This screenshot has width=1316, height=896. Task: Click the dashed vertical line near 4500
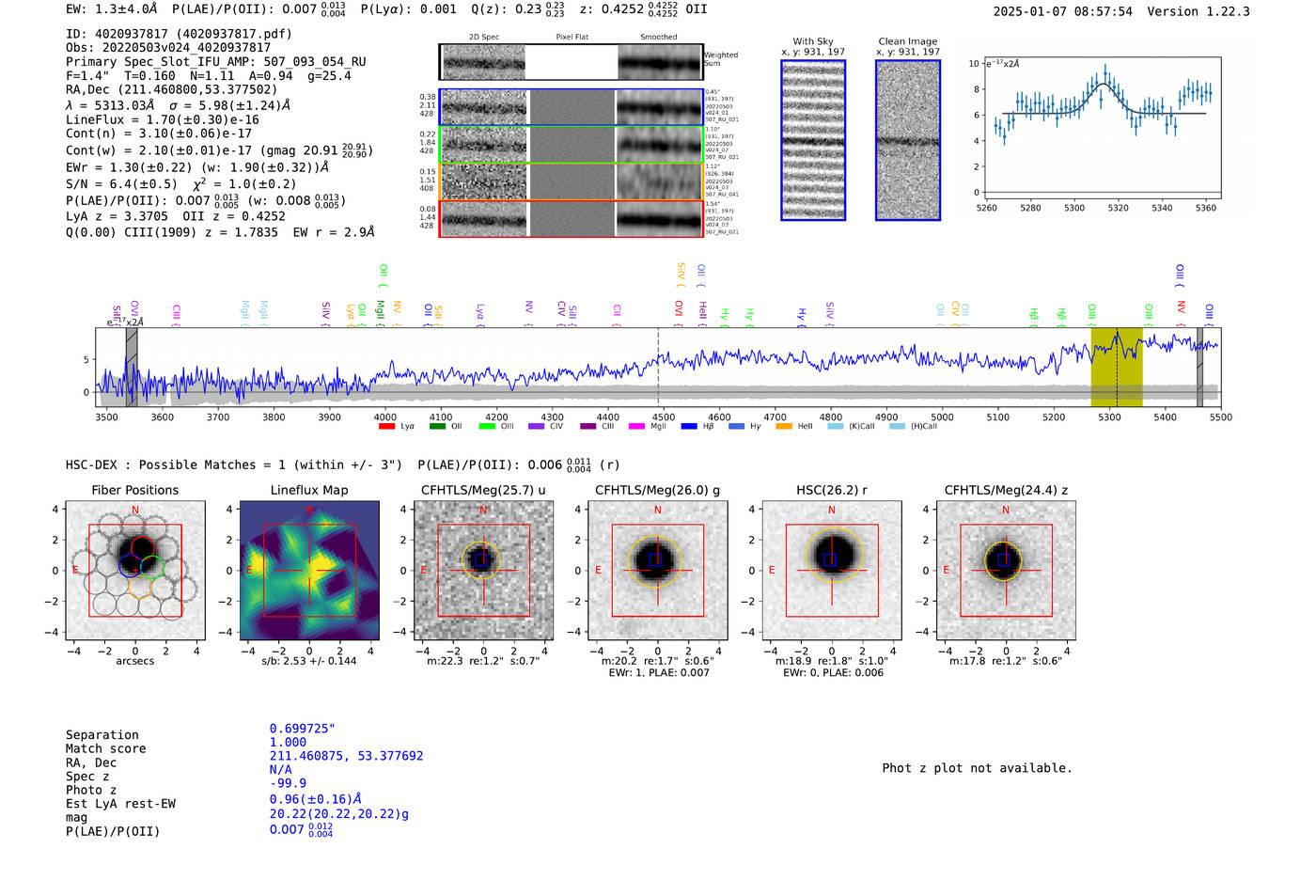(x=658, y=367)
